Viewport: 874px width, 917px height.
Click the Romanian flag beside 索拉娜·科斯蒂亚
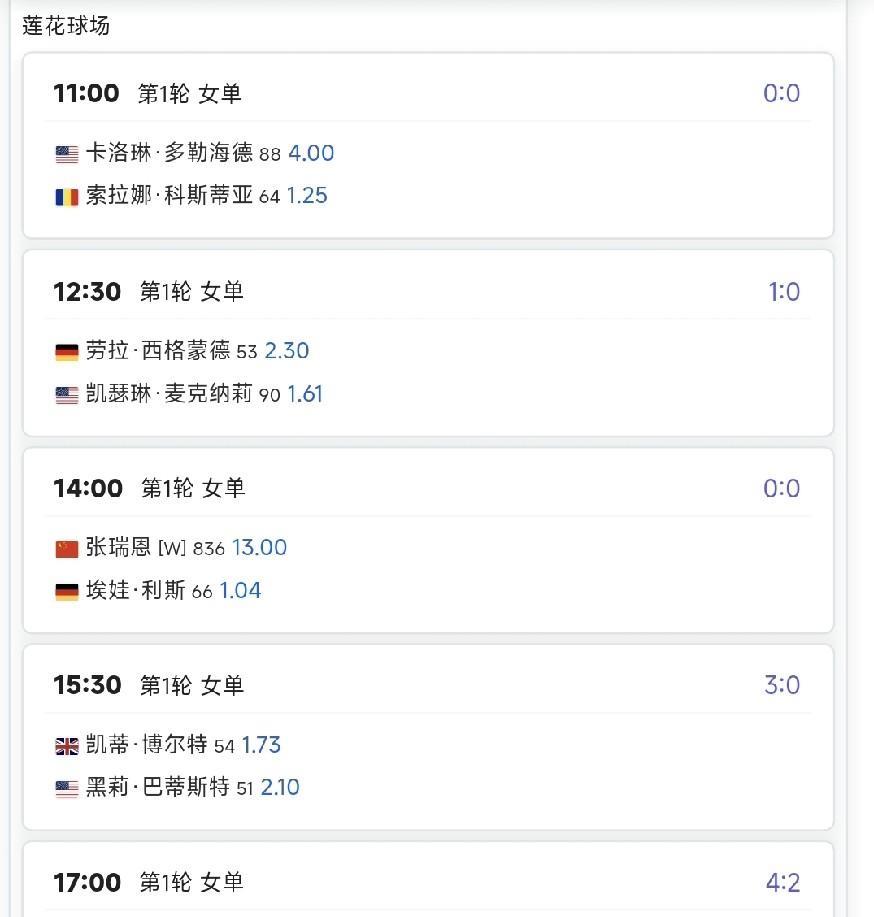pos(67,197)
